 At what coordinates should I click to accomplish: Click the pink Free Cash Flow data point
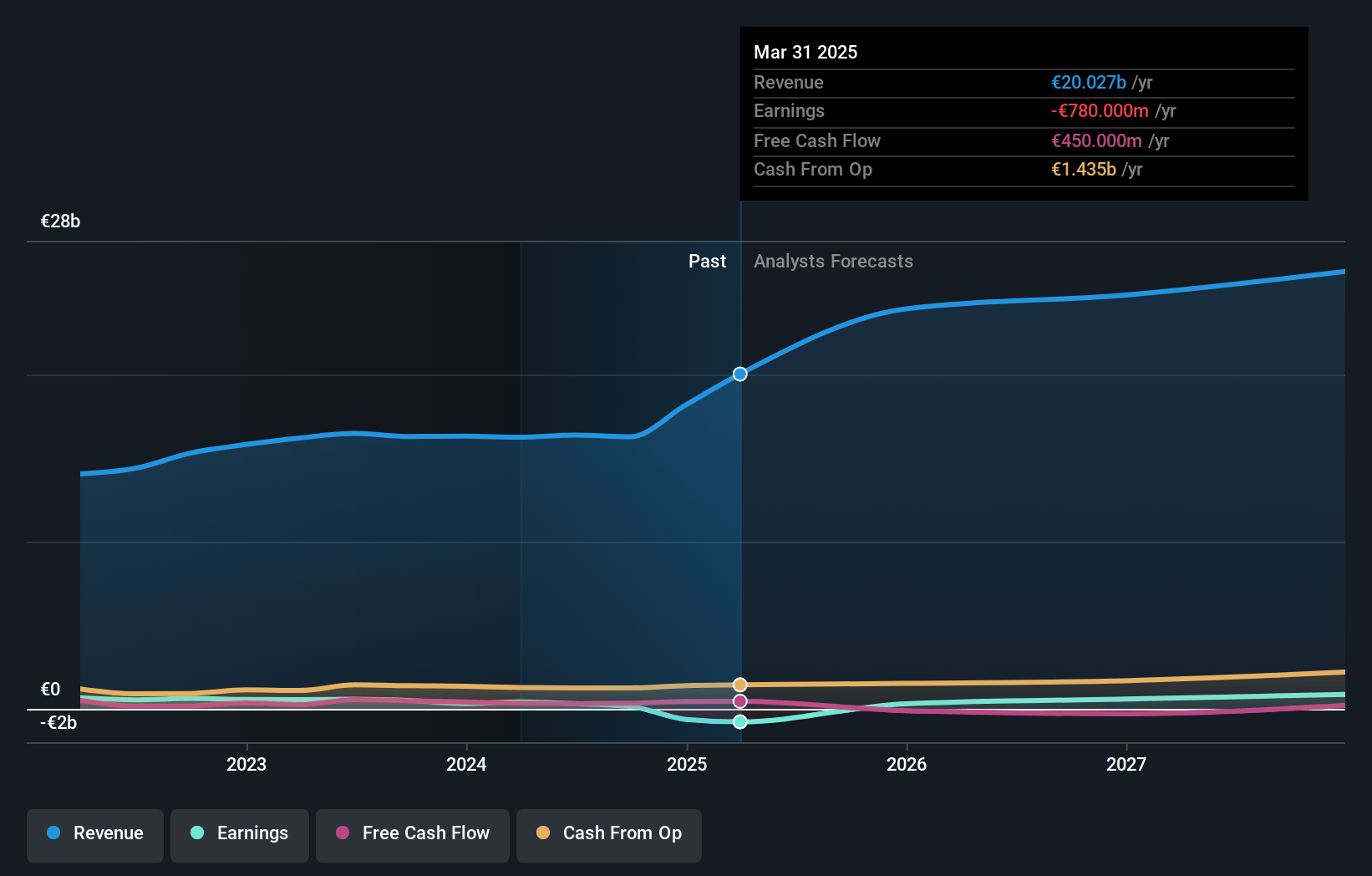[x=740, y=701]
